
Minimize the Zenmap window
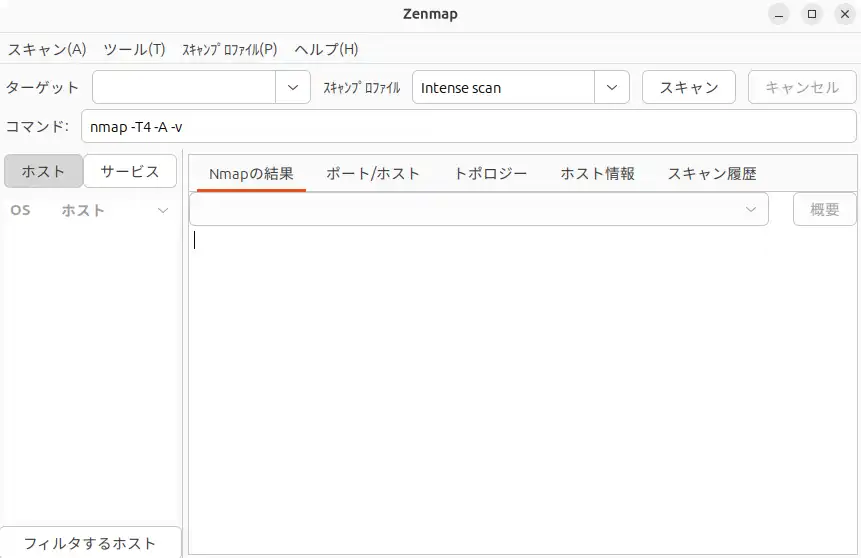click(779, 14)
